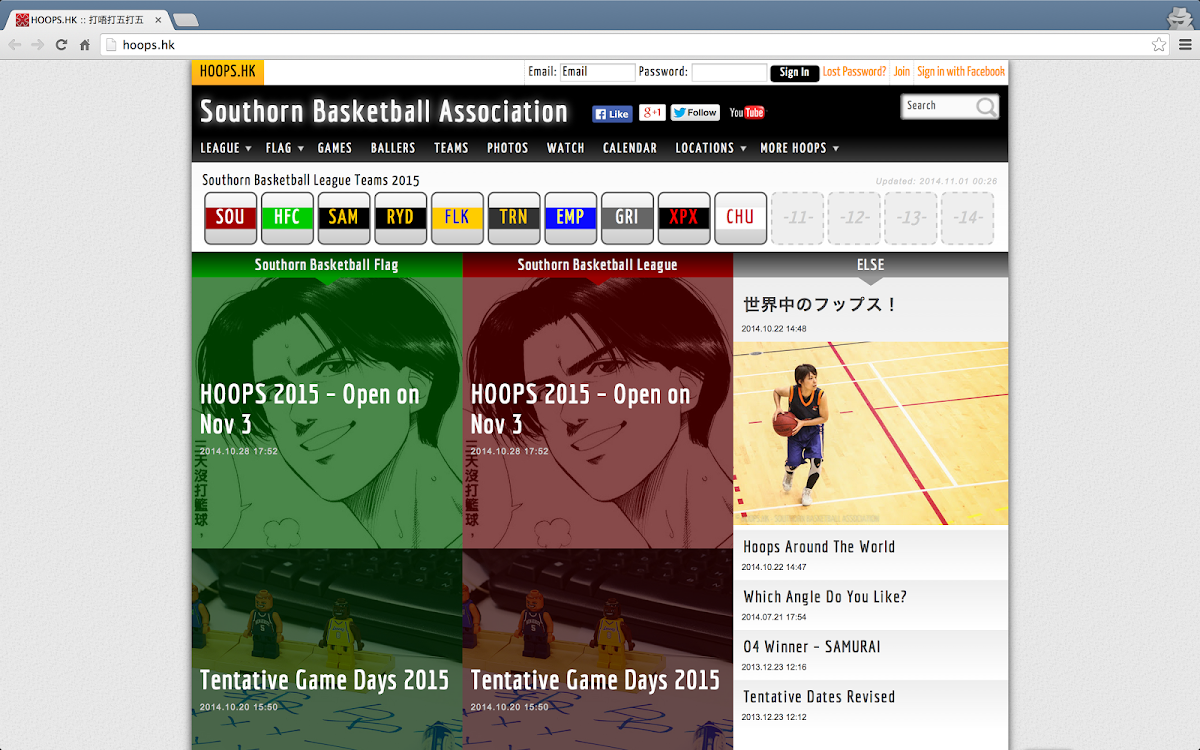Open a new browser tab
The height and width of the screenshot is (750, 1200).
click(185, 20)
